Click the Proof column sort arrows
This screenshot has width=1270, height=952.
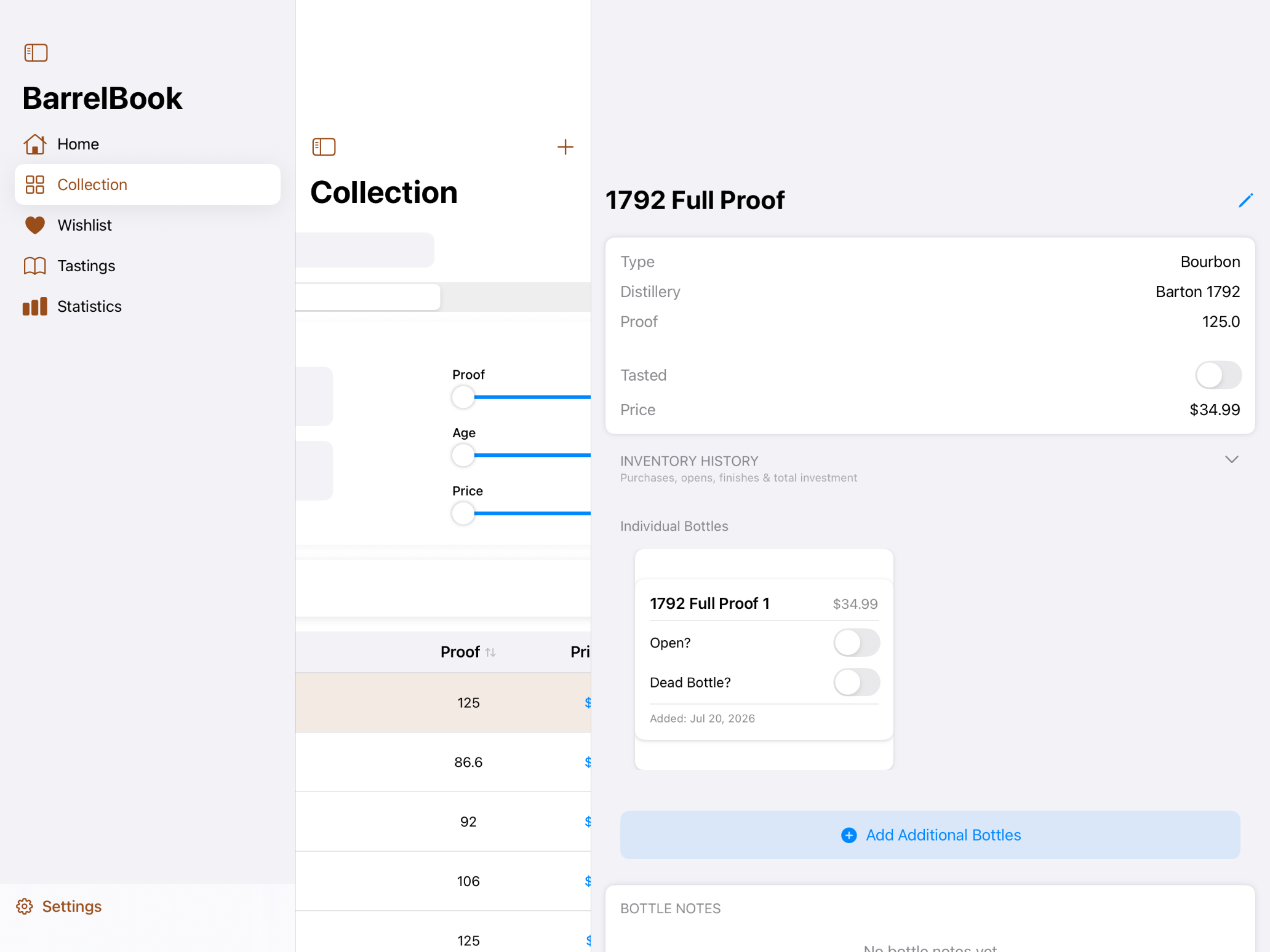point(490,653)
